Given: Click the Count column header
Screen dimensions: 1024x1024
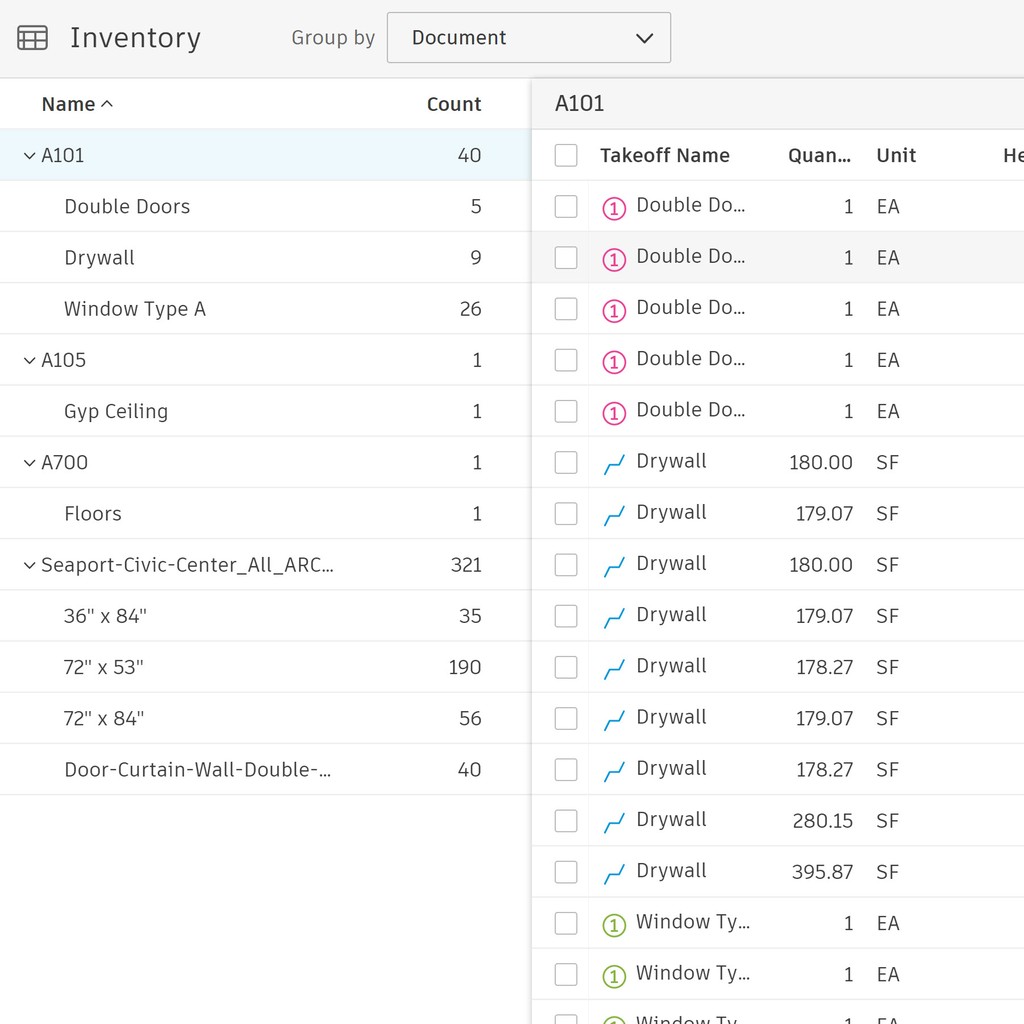Looking at the screenshot, I should pos(454,103).
